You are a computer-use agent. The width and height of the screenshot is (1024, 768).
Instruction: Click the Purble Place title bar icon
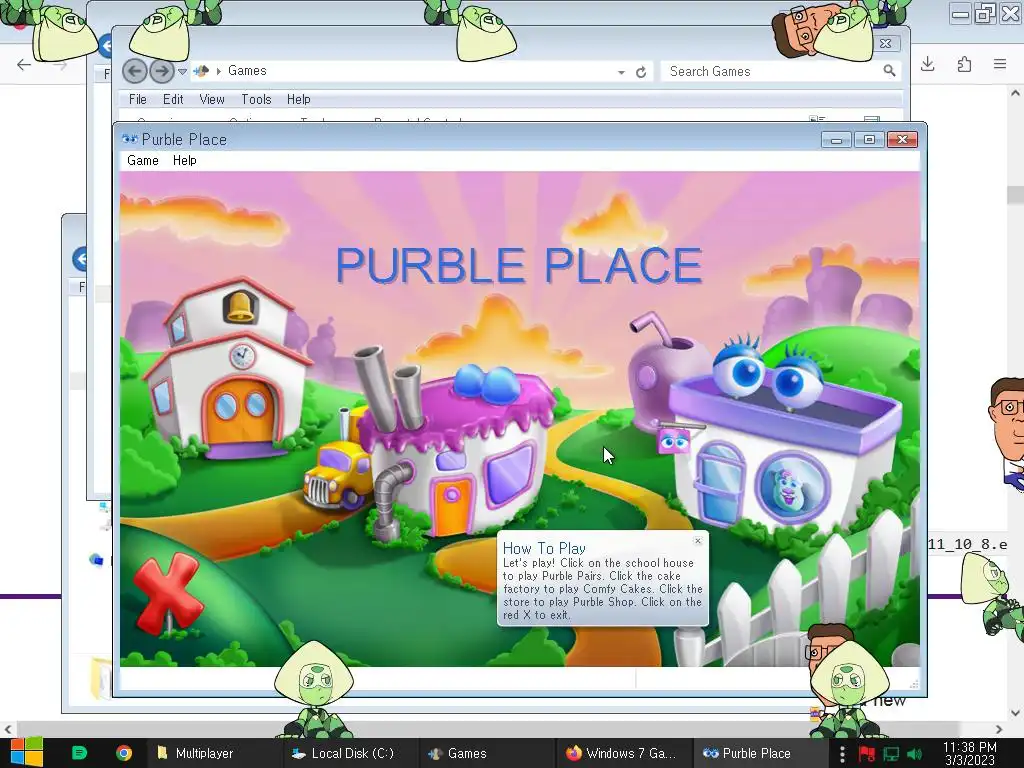[130, 139]
